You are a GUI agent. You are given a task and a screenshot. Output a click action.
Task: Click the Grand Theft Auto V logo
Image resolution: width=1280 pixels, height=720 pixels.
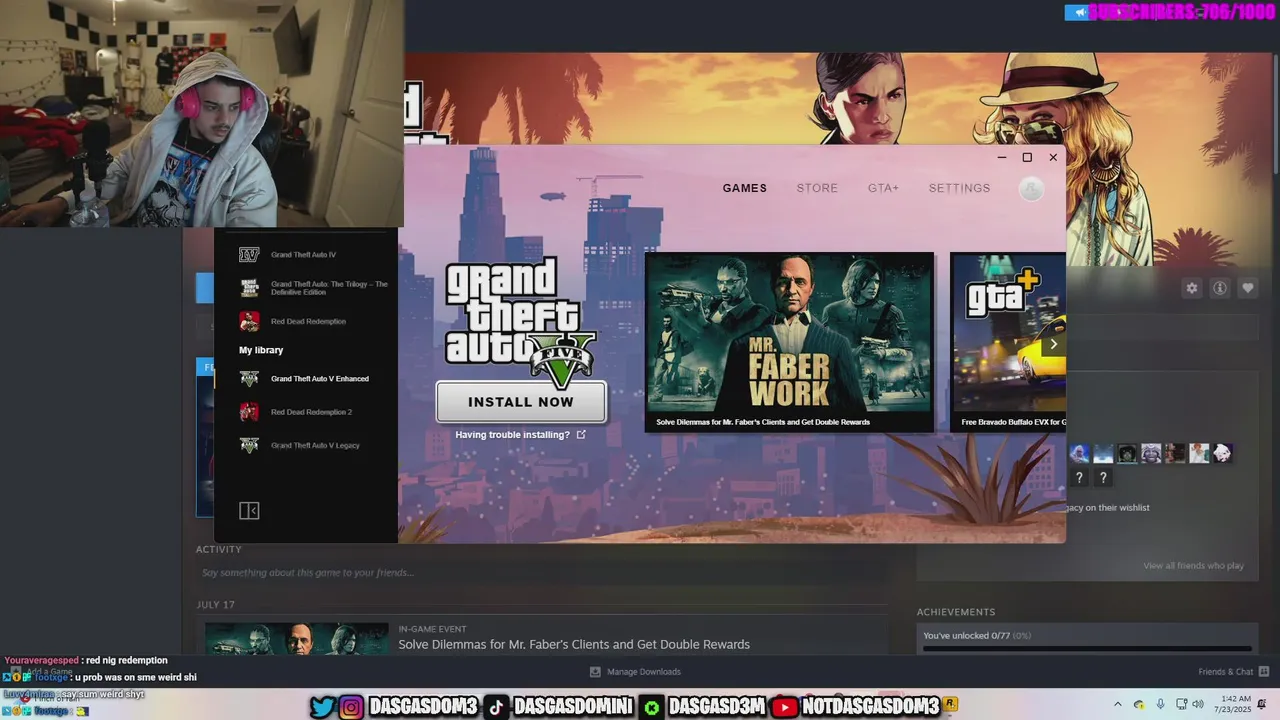pos(521,323)
